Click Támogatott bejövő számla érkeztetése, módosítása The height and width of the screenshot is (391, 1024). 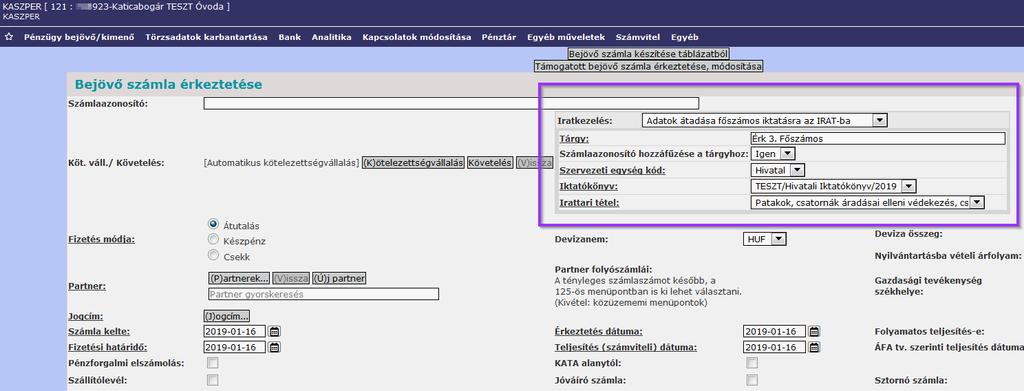tap(648, 67)
